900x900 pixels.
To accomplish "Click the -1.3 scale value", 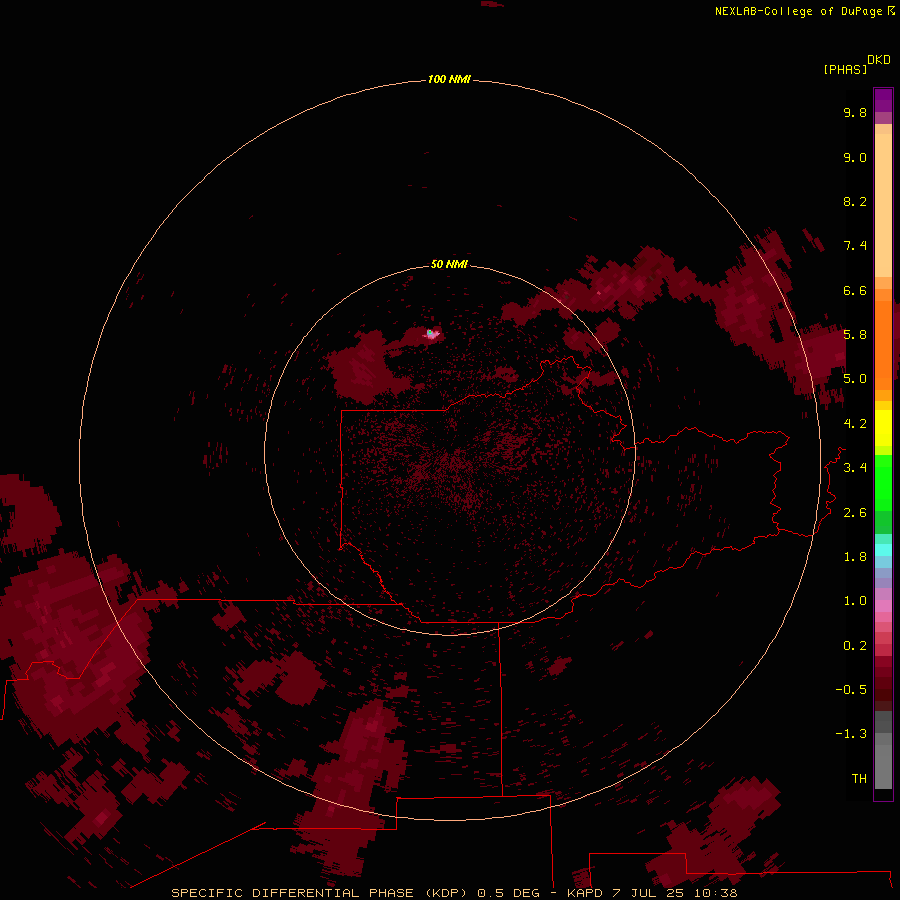I will 851,734.
